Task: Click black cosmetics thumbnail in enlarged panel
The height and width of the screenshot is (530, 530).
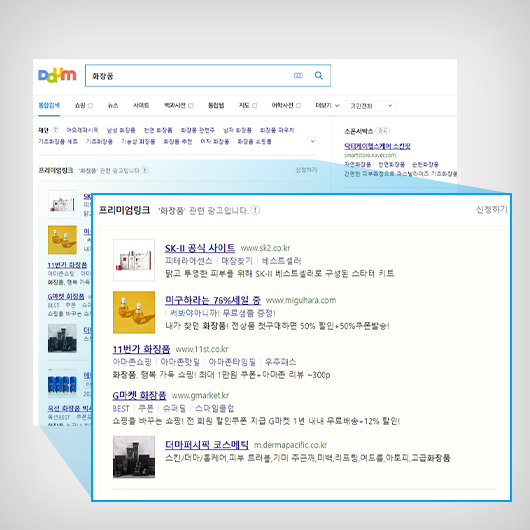Action: (x=134, y=457)
